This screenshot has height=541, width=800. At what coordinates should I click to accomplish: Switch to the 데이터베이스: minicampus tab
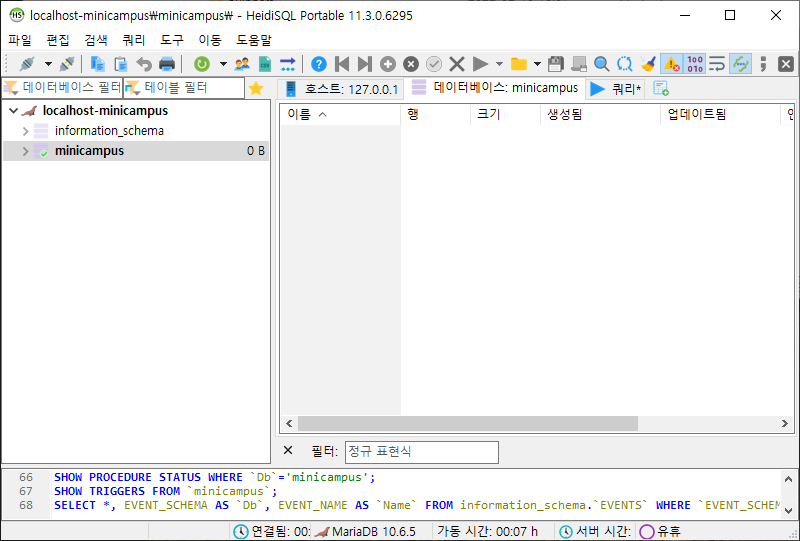click(495, 88)
